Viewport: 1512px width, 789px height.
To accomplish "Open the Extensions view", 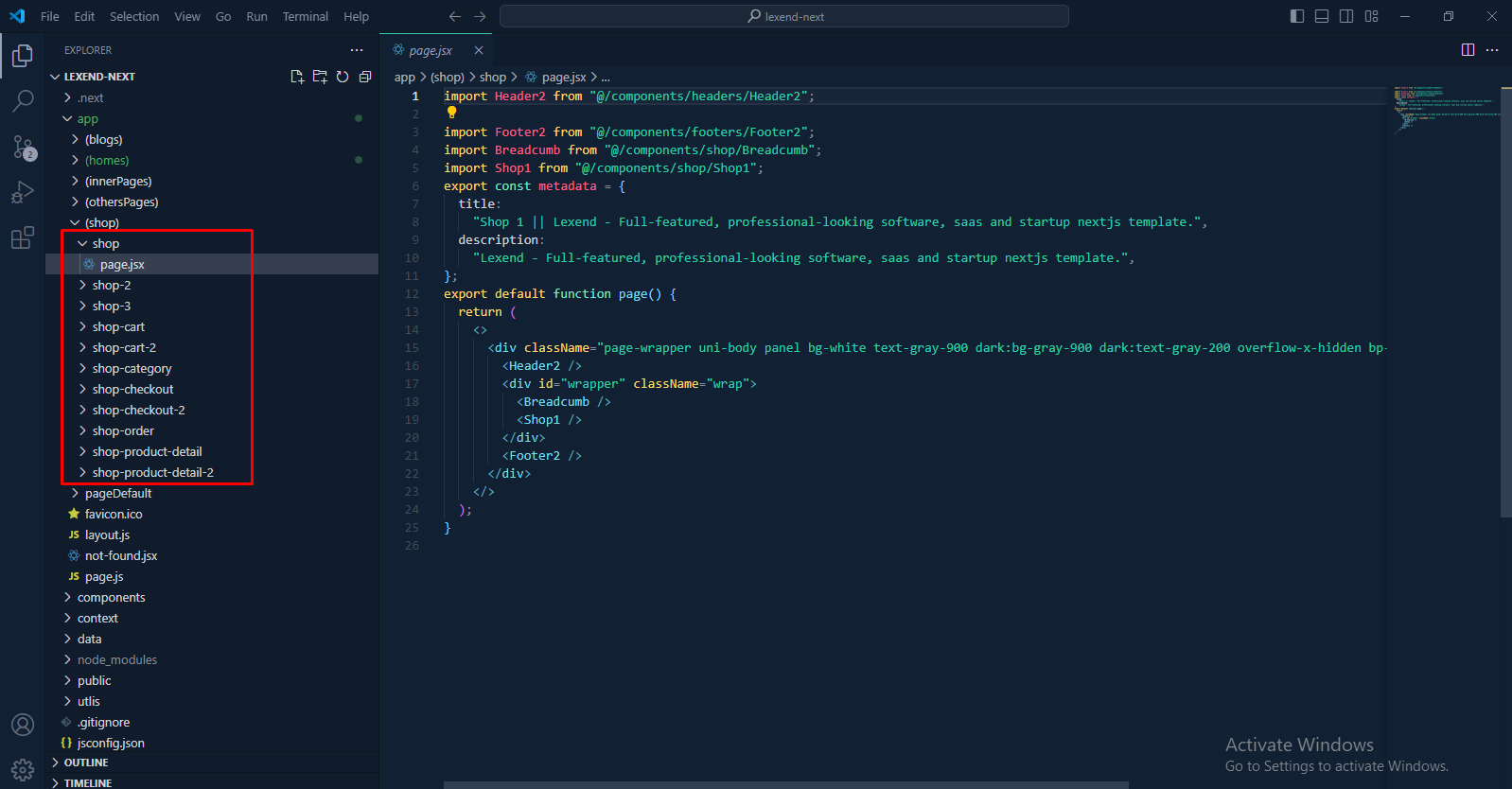I will pyautogui.click(x=23, y=237).
